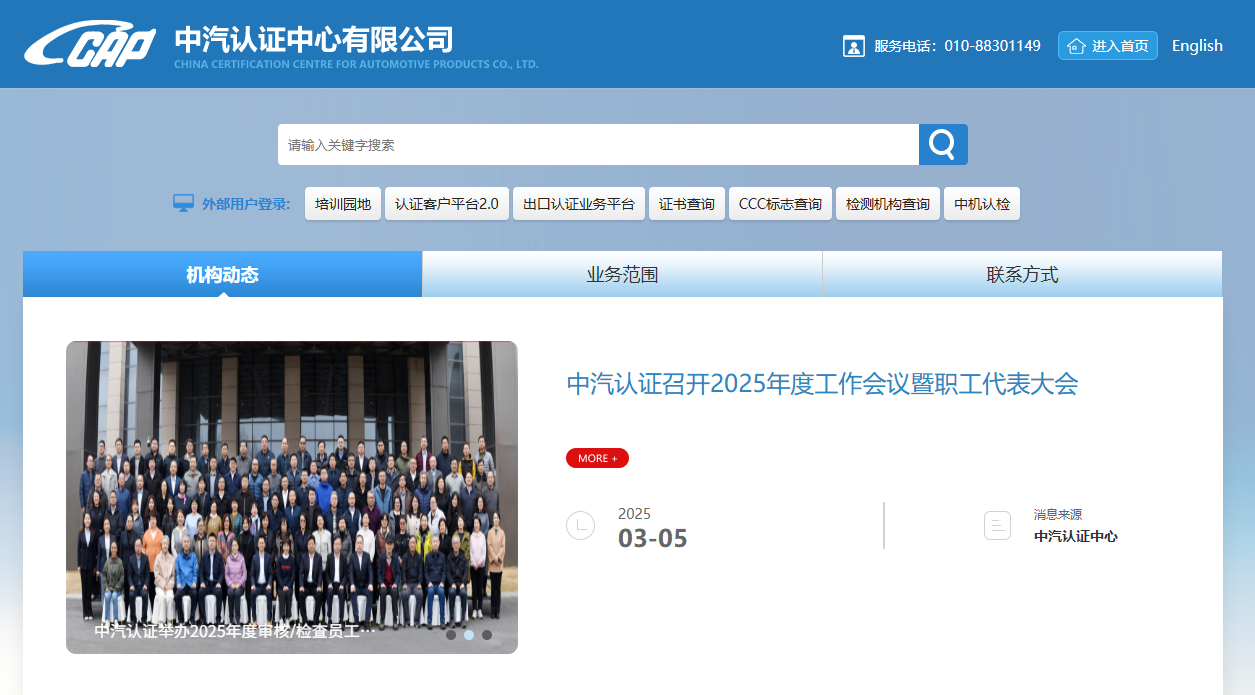Click the clock icon beside the date 03-05
This screenshot has height=695, width=1255.
580,525
